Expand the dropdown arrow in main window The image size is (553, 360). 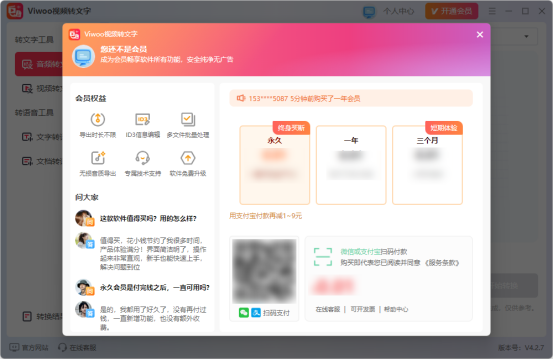pos(526,36)
